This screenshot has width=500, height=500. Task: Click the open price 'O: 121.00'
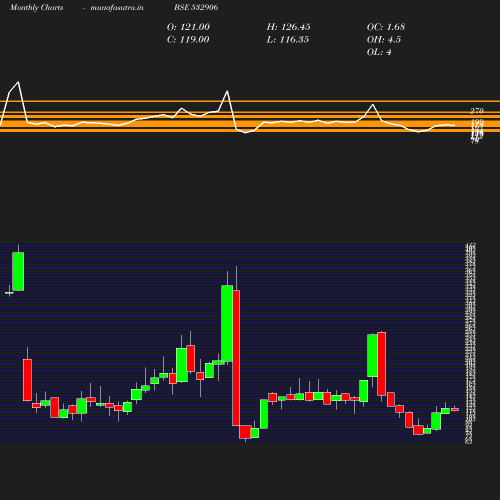(x=188, y=27)
